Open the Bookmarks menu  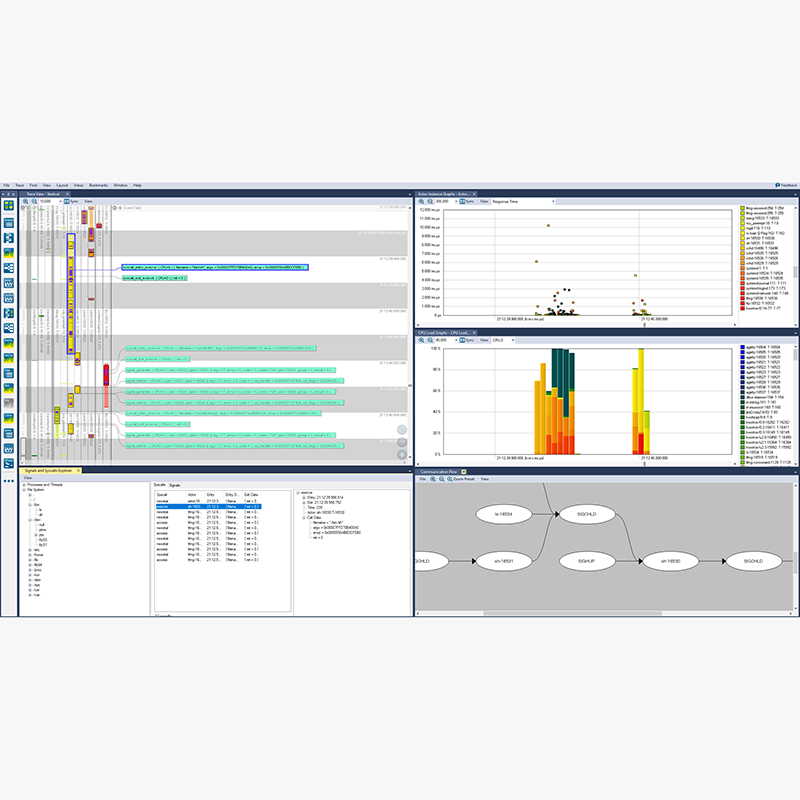[x=98, y=185]
